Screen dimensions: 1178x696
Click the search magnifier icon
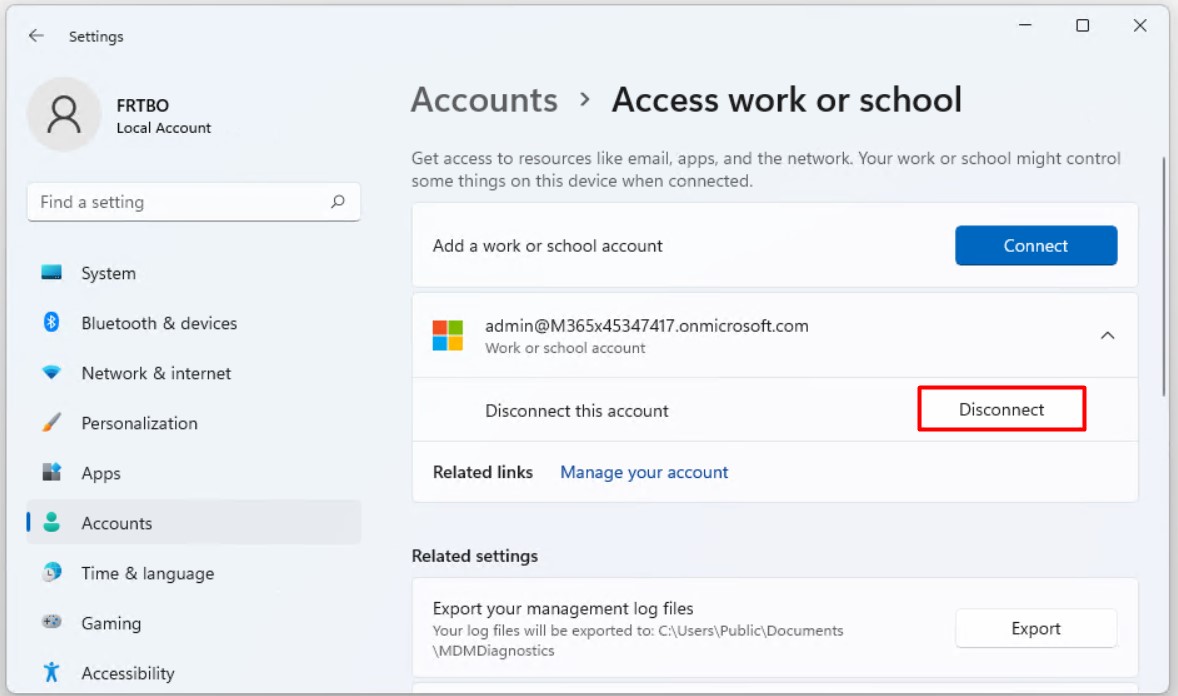click(338, 201)
